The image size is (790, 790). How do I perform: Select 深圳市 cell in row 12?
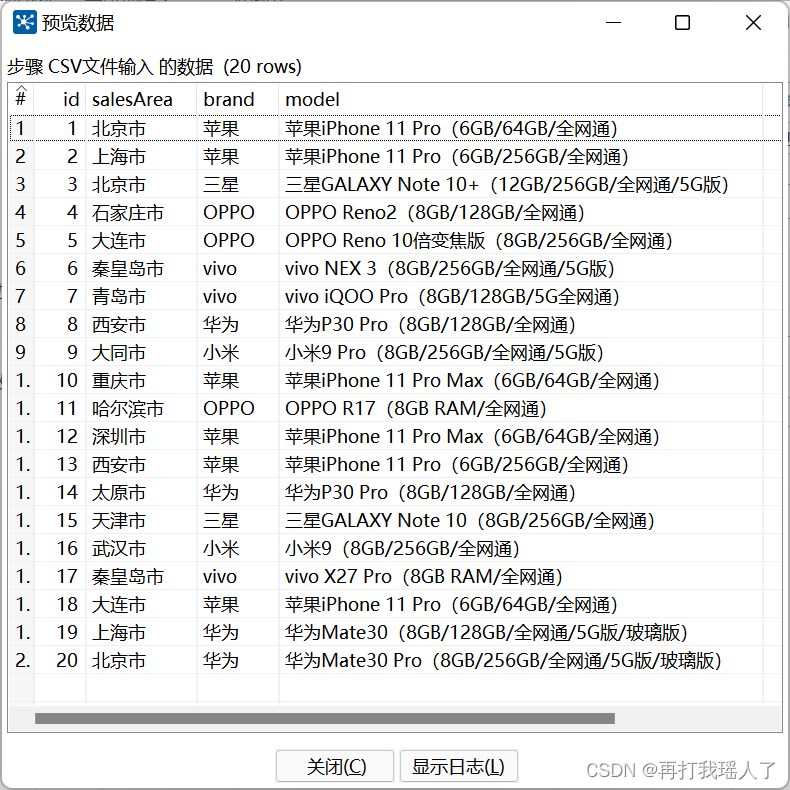[x=141, y=436]
